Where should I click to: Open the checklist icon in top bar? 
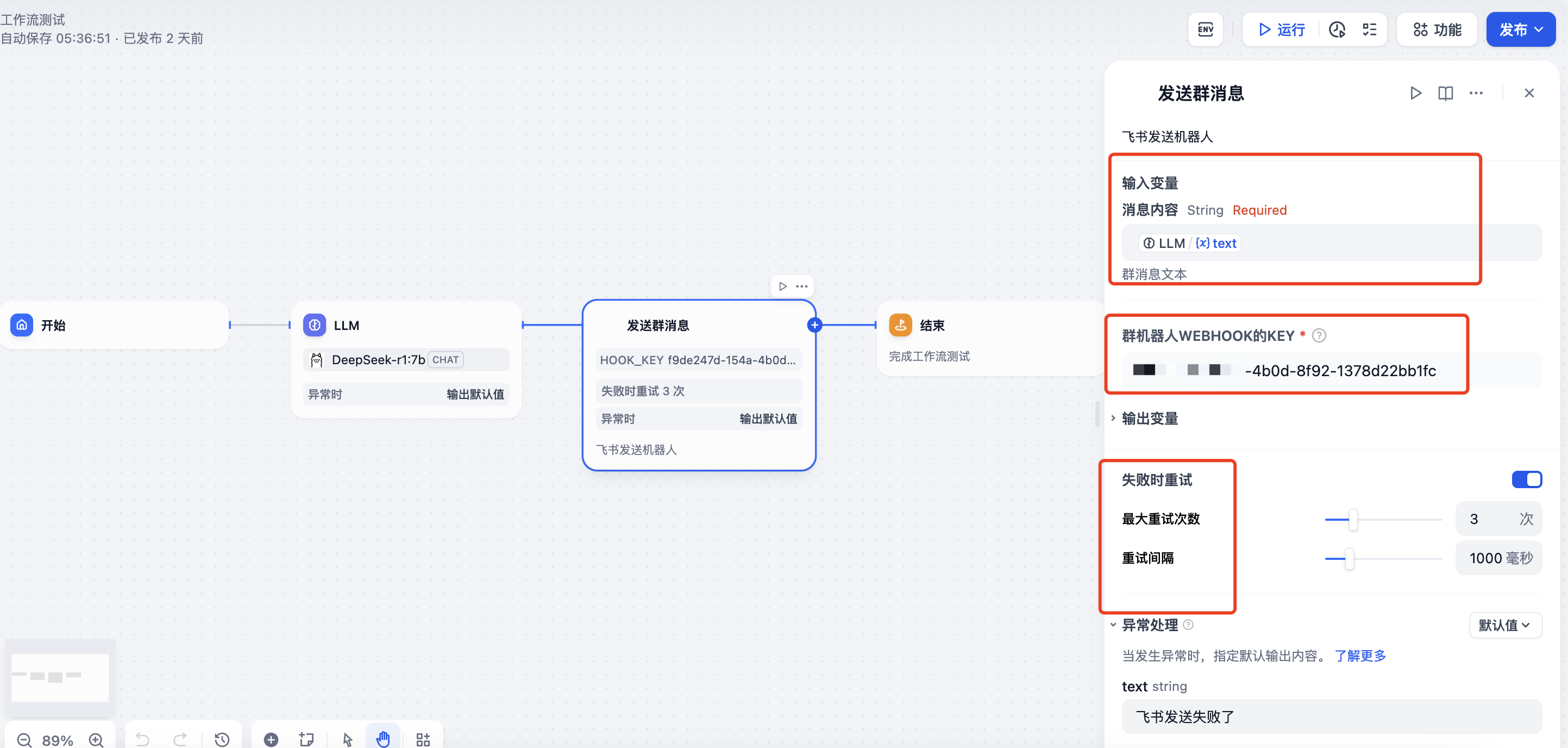point(1369,29)
